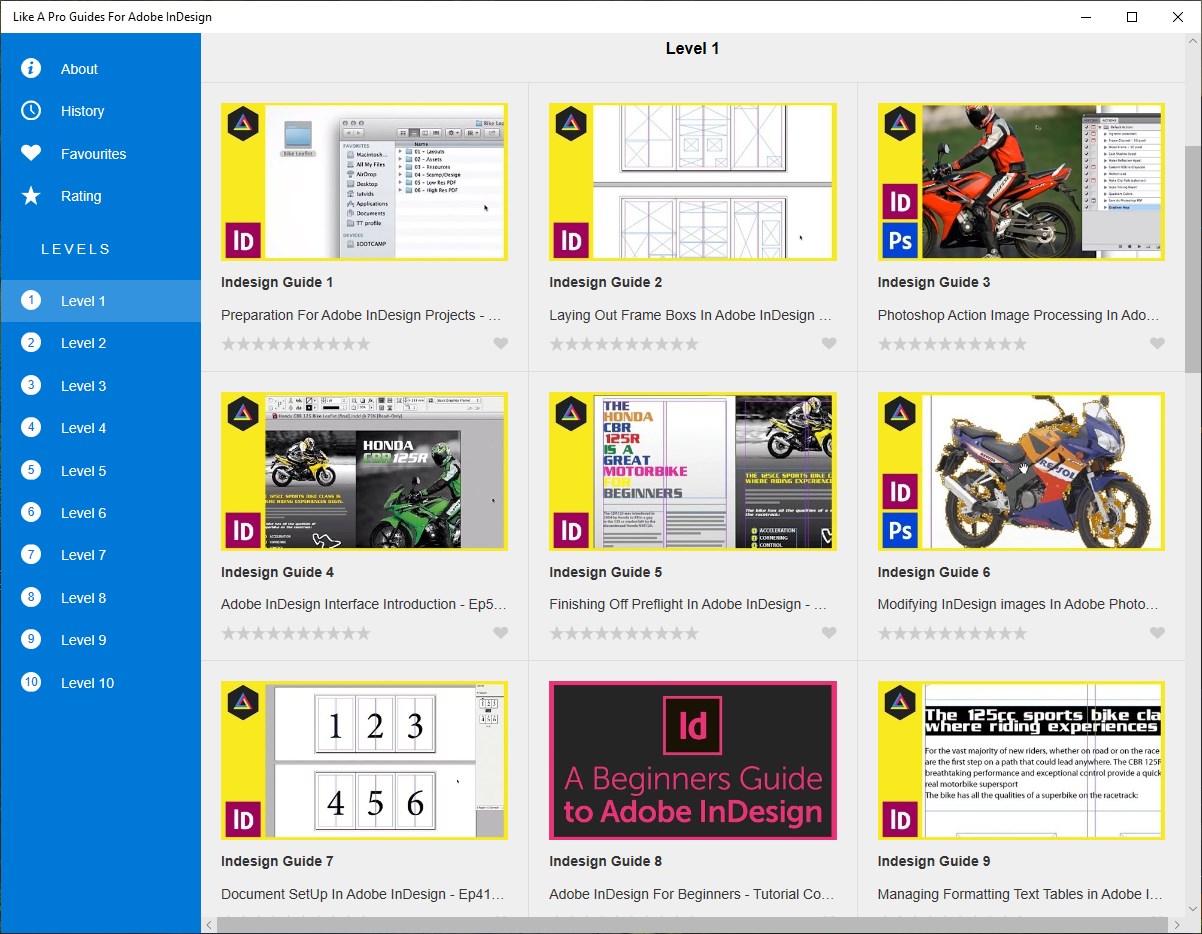This screenshot has height=934, width=1202.
Task: Click 'Indesign Guide 7' heading text
Action: (277, 861)
